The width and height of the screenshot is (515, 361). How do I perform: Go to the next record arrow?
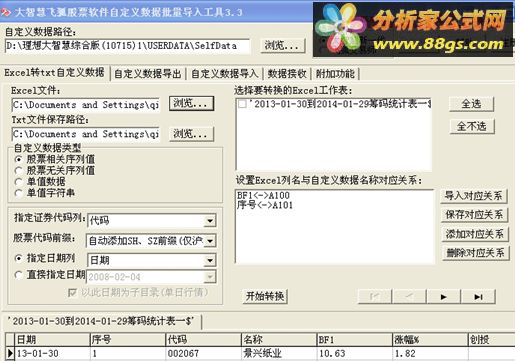pyautogui.click(x=443, y=296)
